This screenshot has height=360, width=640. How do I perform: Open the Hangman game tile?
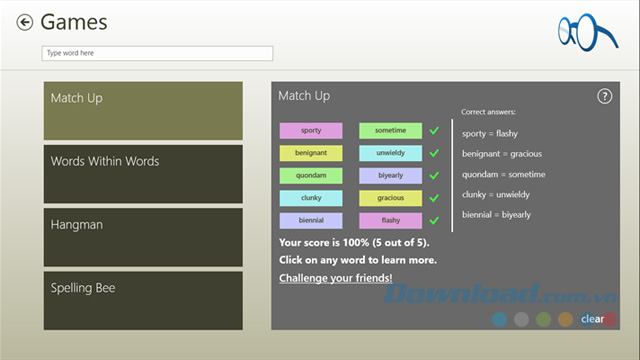pyautogui.click(x=143, y=237)
